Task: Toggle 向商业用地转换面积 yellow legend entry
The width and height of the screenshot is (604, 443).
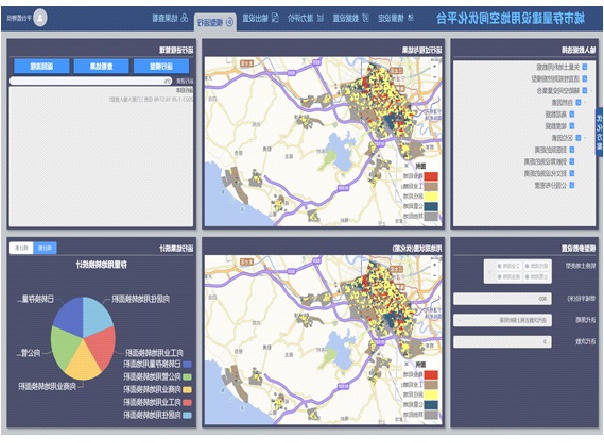Action: (x=157, y=389)
